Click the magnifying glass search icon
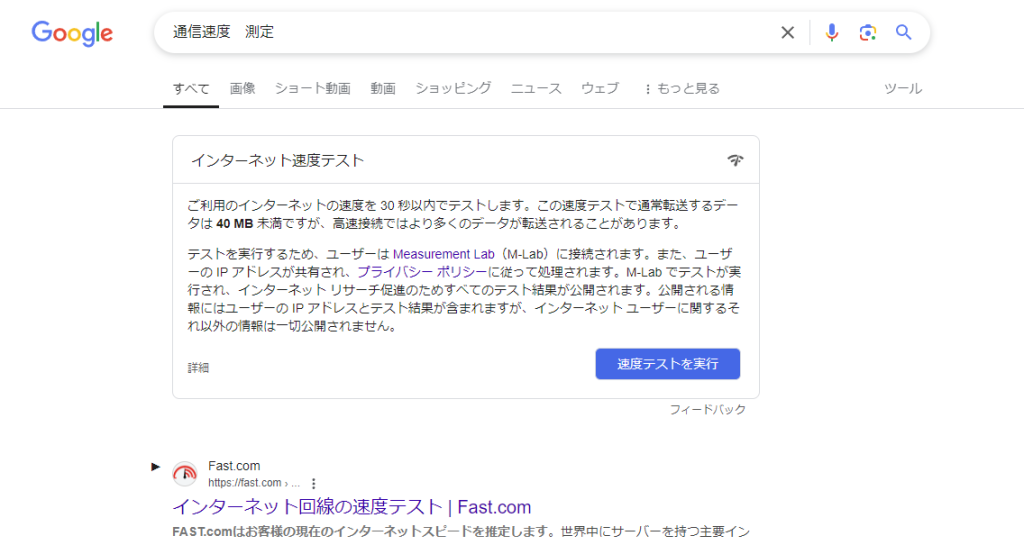The image size is (1024, 545). [x=903, y=32]
